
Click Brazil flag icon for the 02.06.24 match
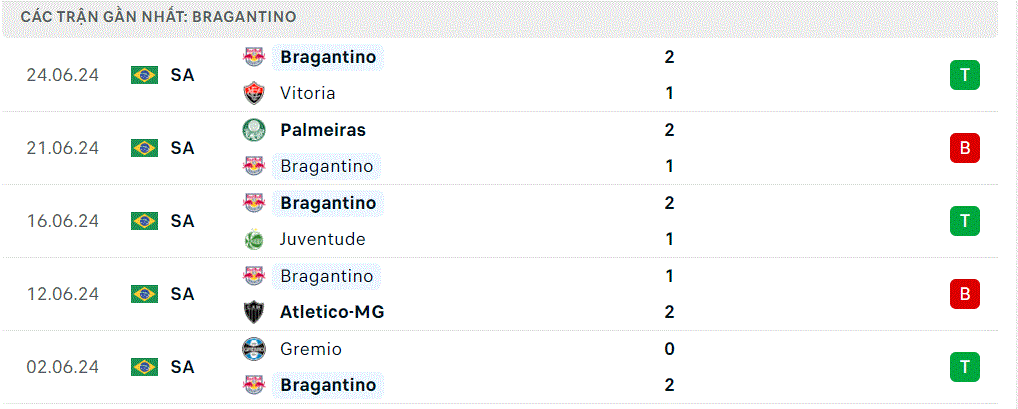[x=144, y=367]
